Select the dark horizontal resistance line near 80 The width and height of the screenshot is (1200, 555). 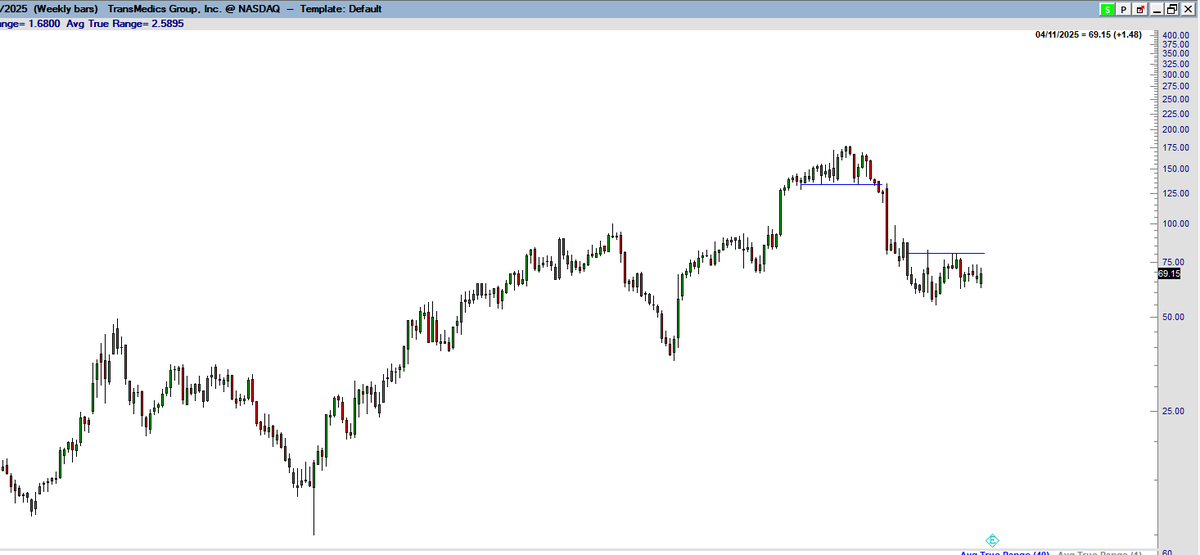pyautogui.click(x=946, y=253)
